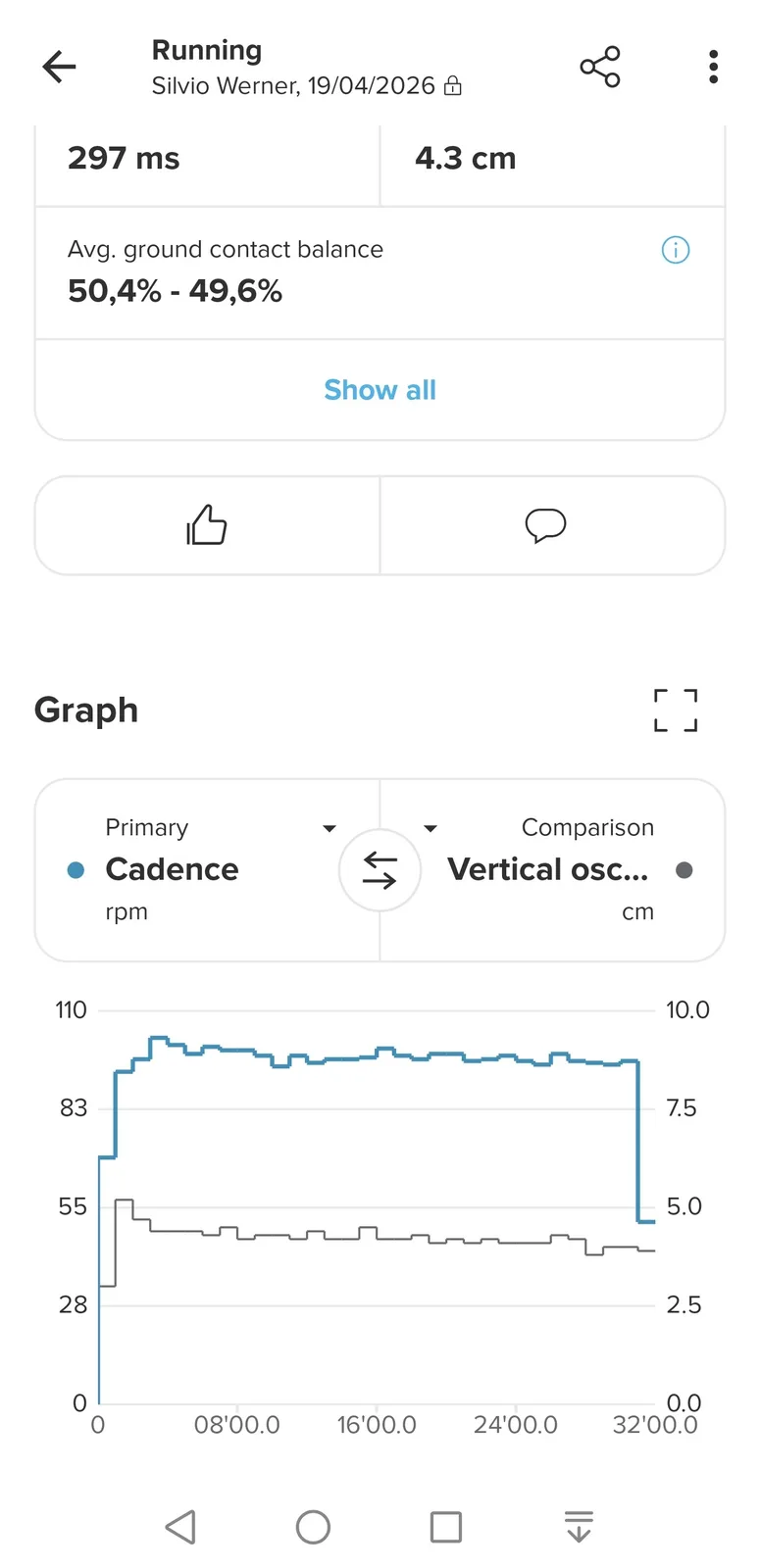Like the workout with thumbs-up icon

[207, 525]
